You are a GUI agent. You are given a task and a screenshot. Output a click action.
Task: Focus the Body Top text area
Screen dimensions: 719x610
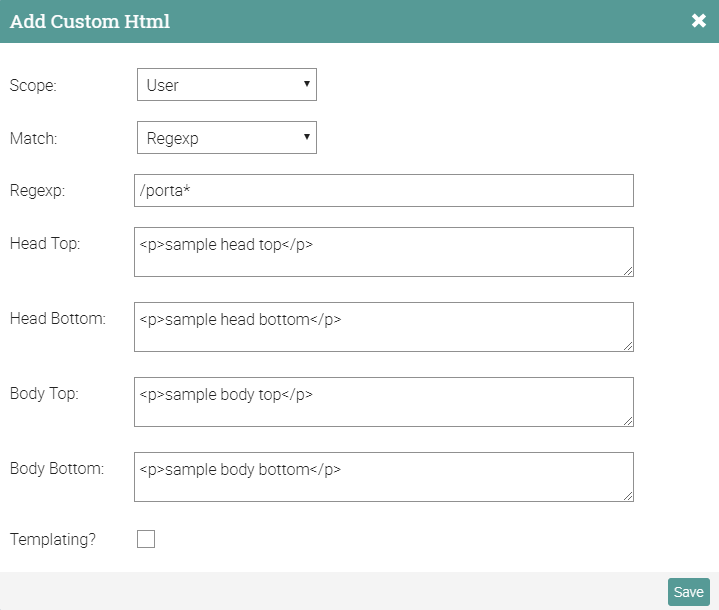click(x=383, y=401)
